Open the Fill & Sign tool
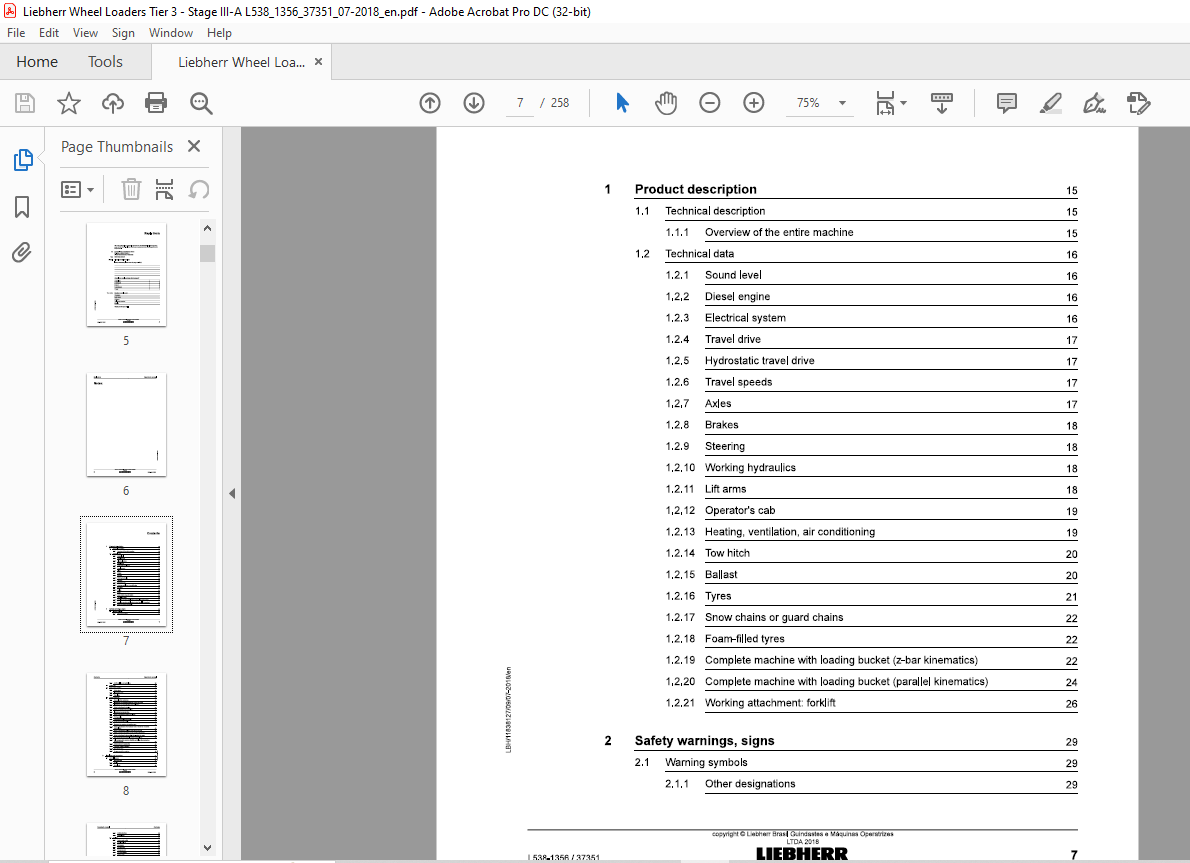Image resolution: width=1190 pixels, height=863 pixels. pos(1094,103)
